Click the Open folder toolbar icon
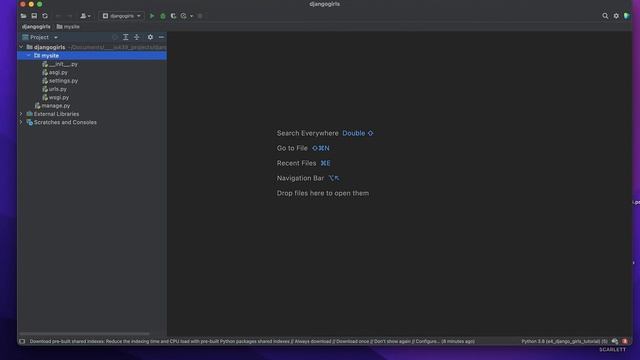The height and width of the screenshot is (360, 640). (23, 16)
